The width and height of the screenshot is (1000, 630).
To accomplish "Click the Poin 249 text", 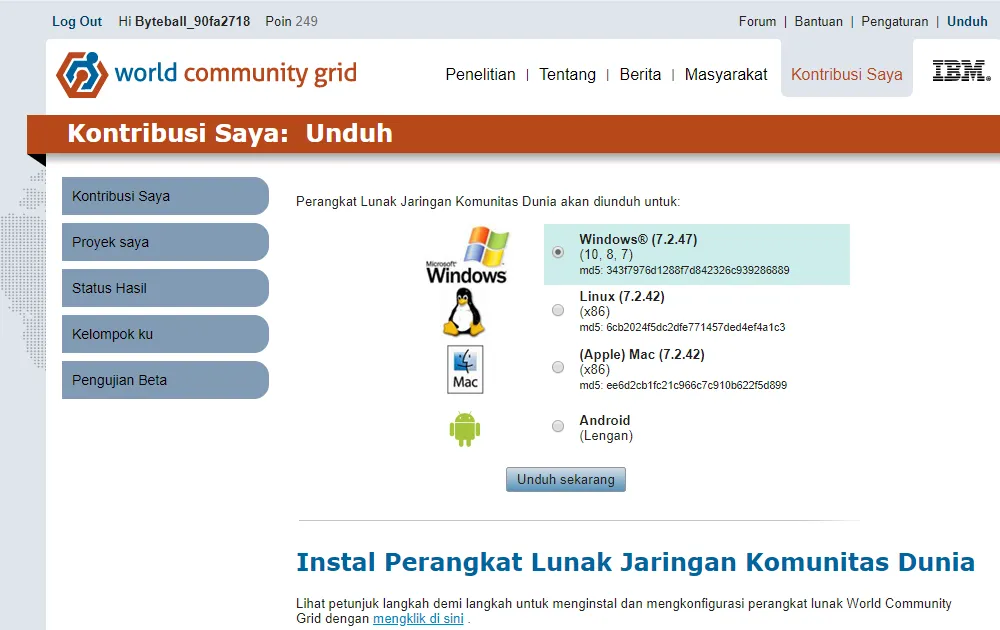I will tap(291, 21).
